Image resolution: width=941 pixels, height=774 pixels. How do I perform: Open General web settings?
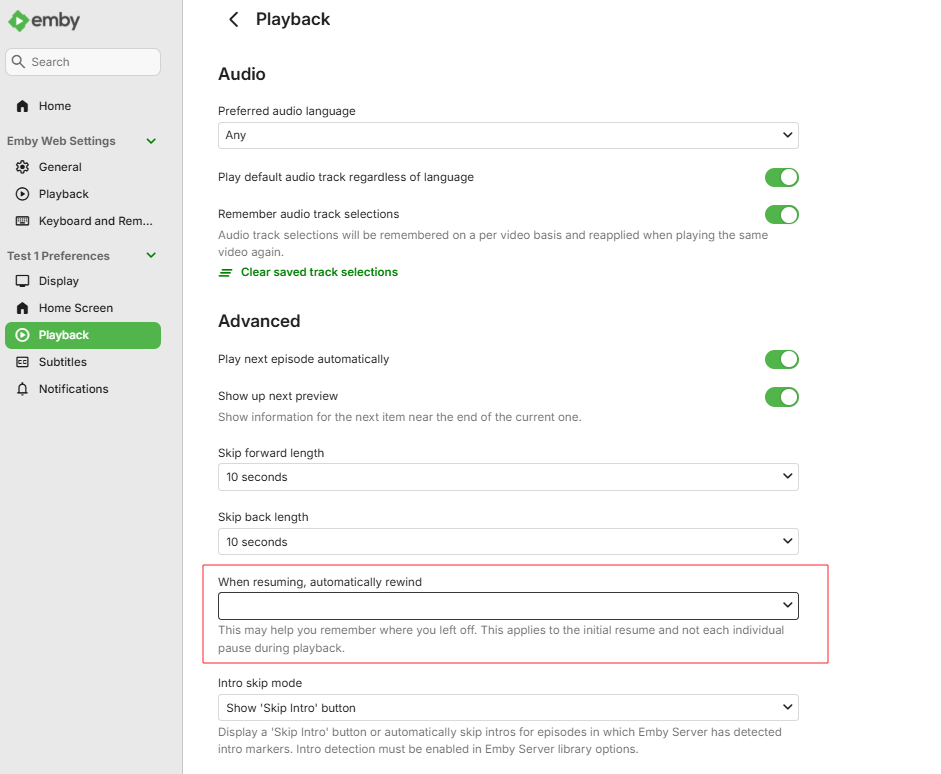tap(83, 167)
